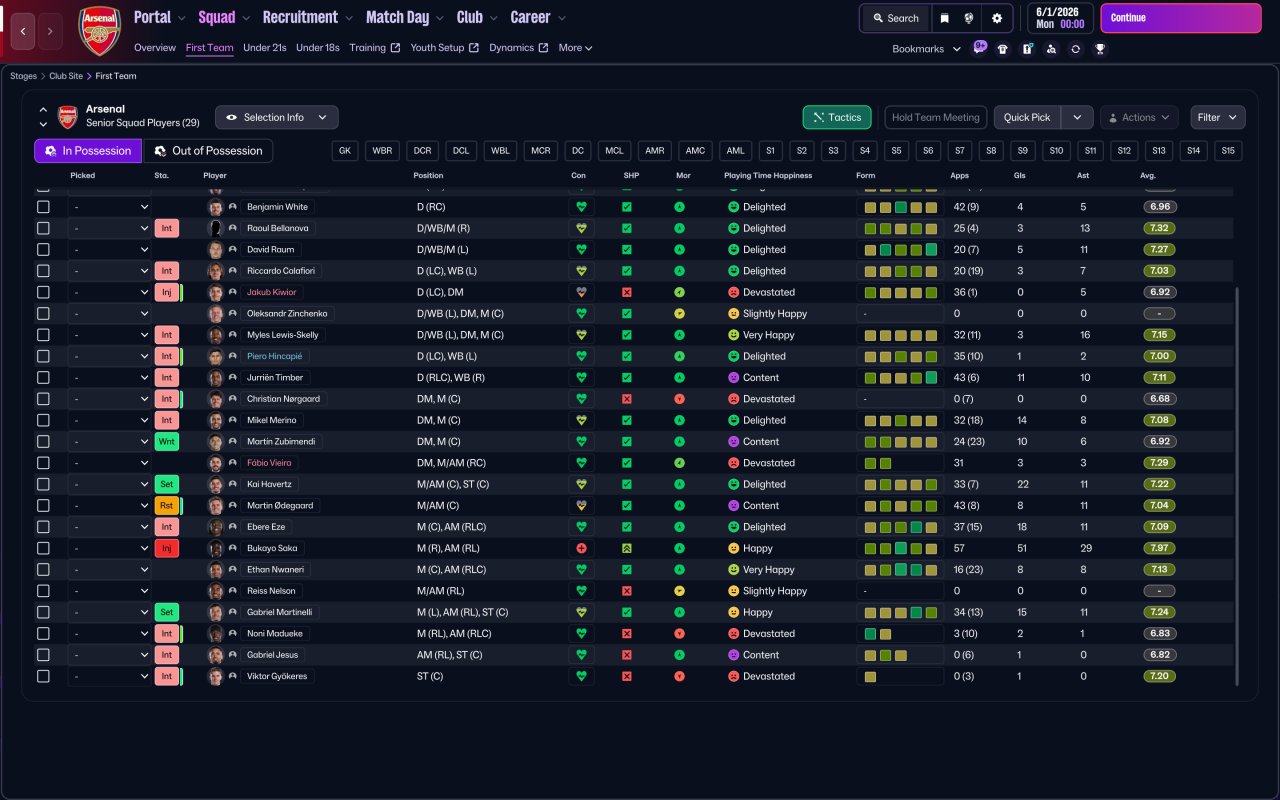Open the trophy shortcut icon
This screenshot has width=1280, height=800.
tap(1100, 49)
